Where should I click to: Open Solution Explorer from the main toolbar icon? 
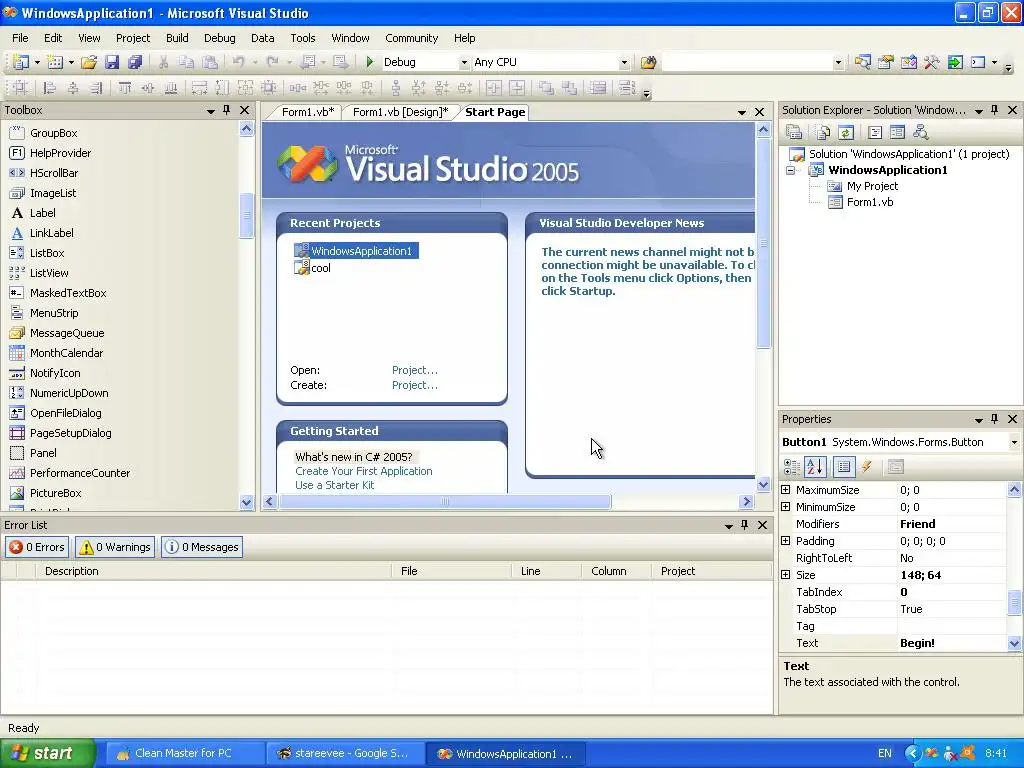click(x=862, y=62)
